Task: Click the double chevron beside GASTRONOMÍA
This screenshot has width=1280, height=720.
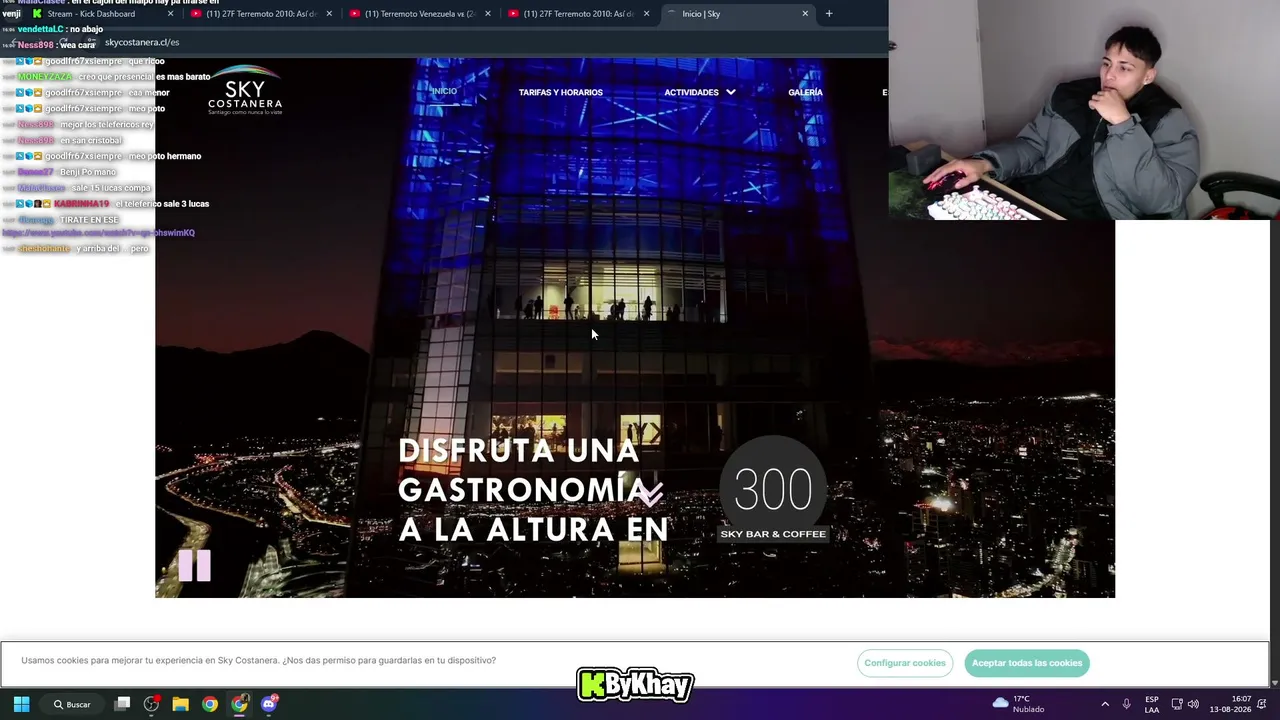Action: pyautogui.click(x=652, y=493)
